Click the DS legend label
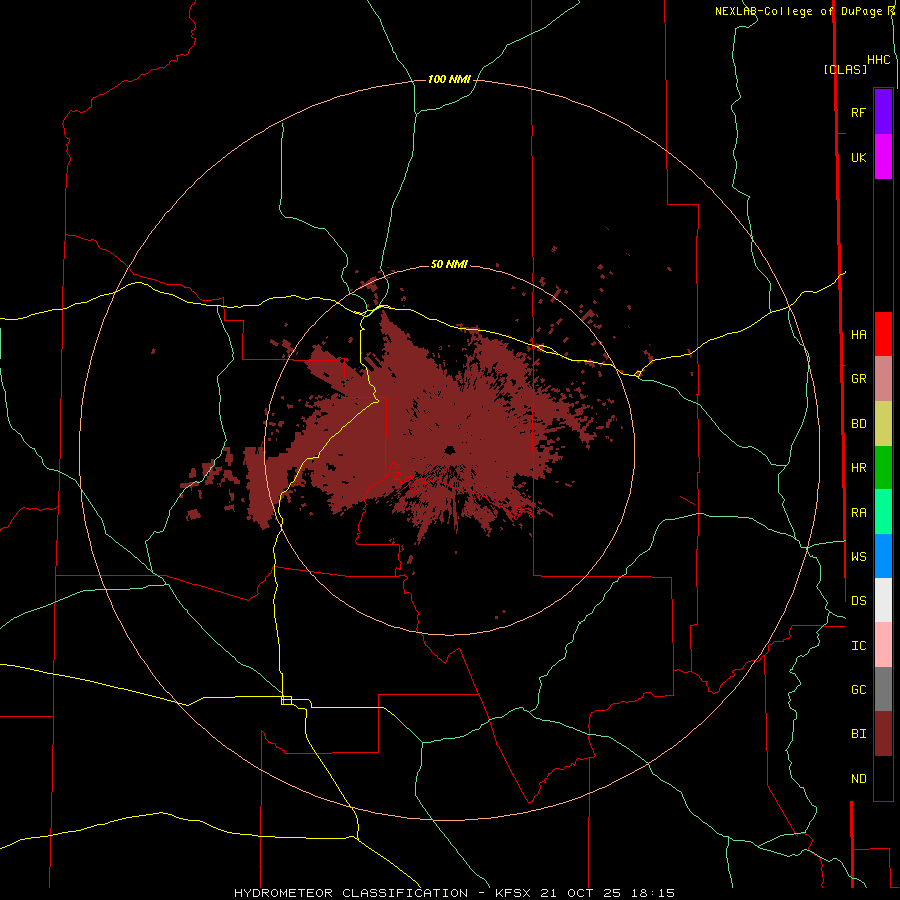This screenshot has height=900, width=900. [859, 601]
